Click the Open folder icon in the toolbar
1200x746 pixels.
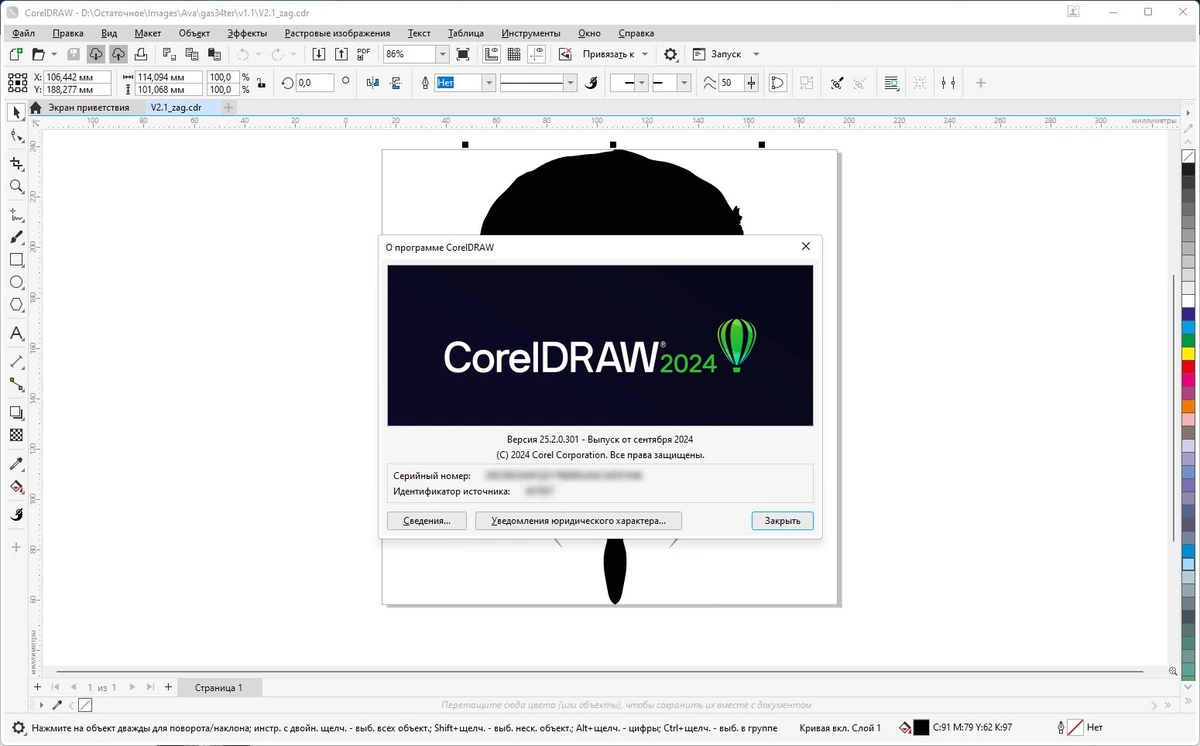pos(39,54)
